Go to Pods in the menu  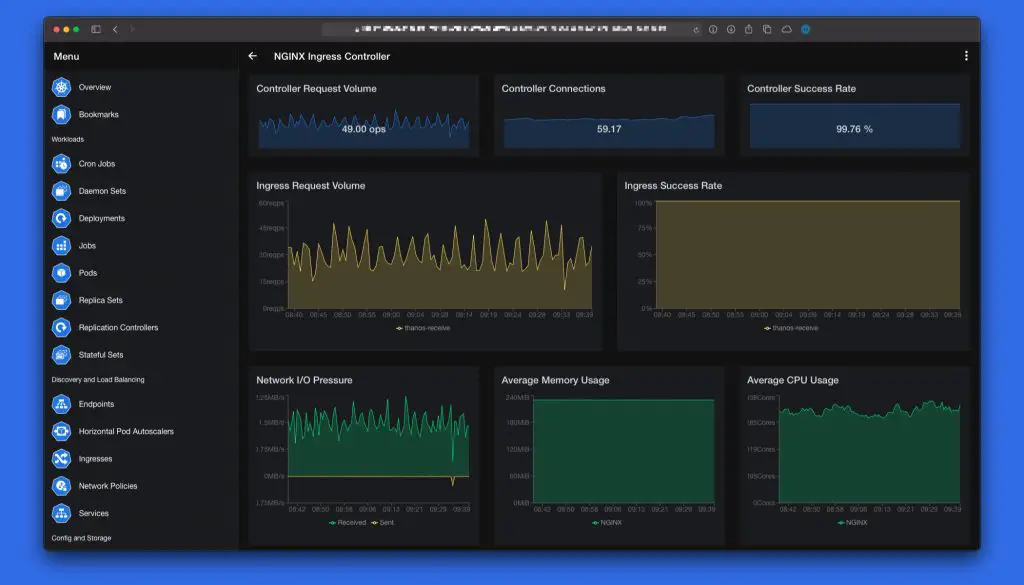[x=88, y=273]
